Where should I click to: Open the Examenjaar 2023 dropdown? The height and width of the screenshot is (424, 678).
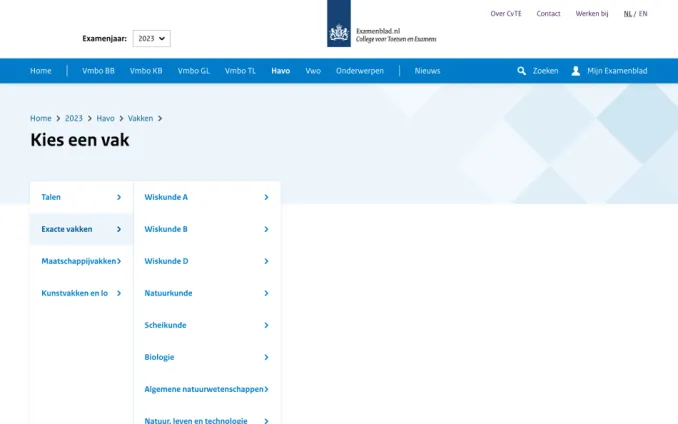tap(151, 38)
